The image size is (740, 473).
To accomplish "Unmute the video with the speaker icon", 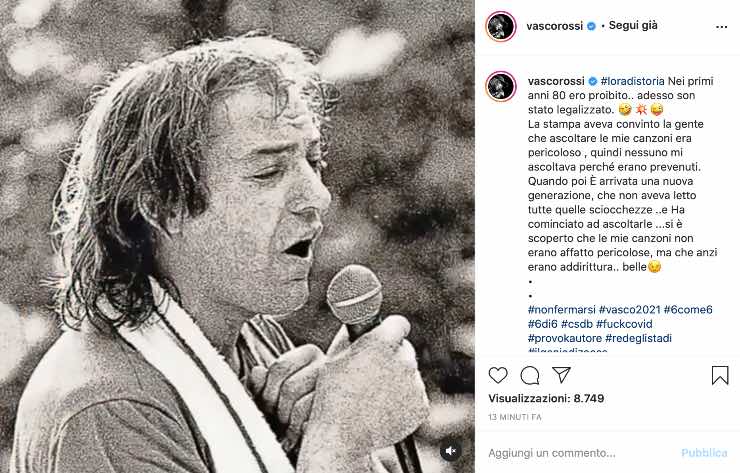I will point(451,451).
